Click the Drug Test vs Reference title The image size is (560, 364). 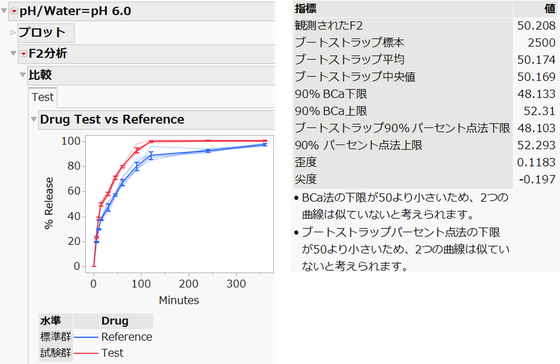tap(112, 119)
